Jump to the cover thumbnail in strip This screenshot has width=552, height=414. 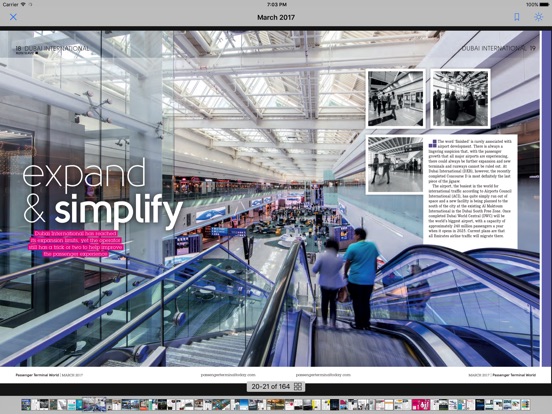pyautogui.click(x=26, y=404)
